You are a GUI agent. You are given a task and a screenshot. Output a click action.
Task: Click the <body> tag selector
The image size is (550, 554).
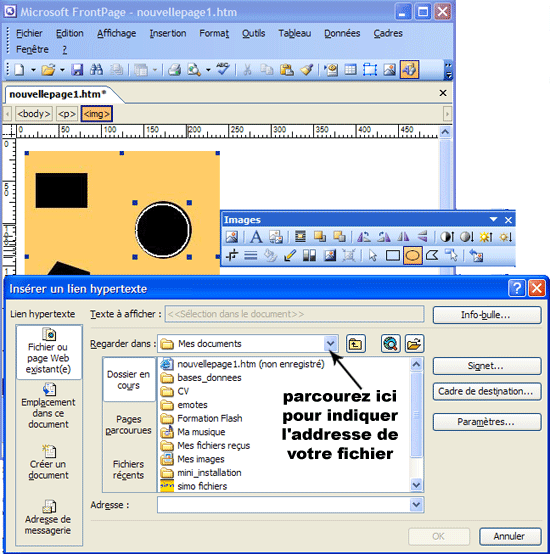pyautogui.click(x=34, y=114)
